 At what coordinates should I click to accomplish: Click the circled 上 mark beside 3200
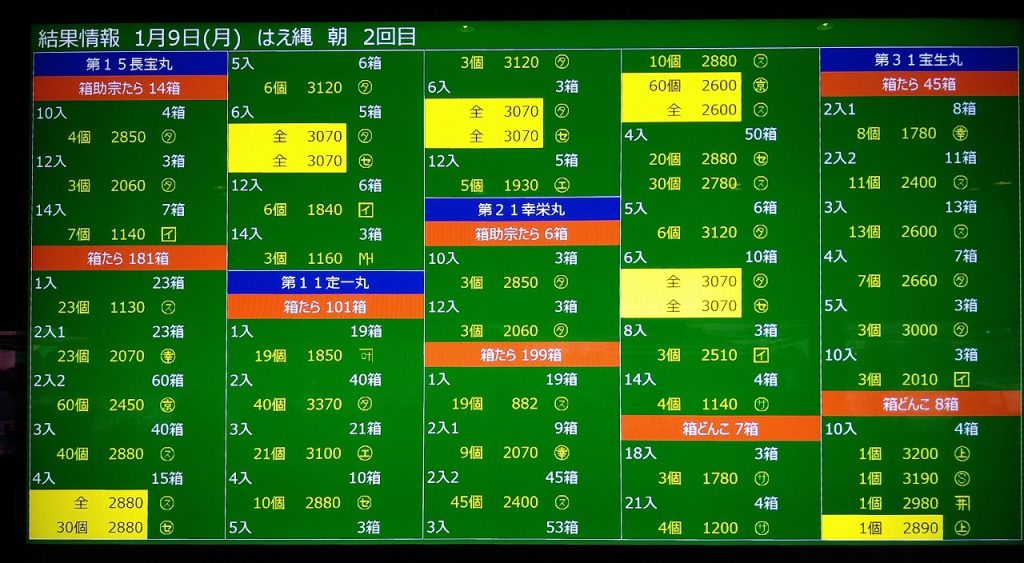coord(961,453)
